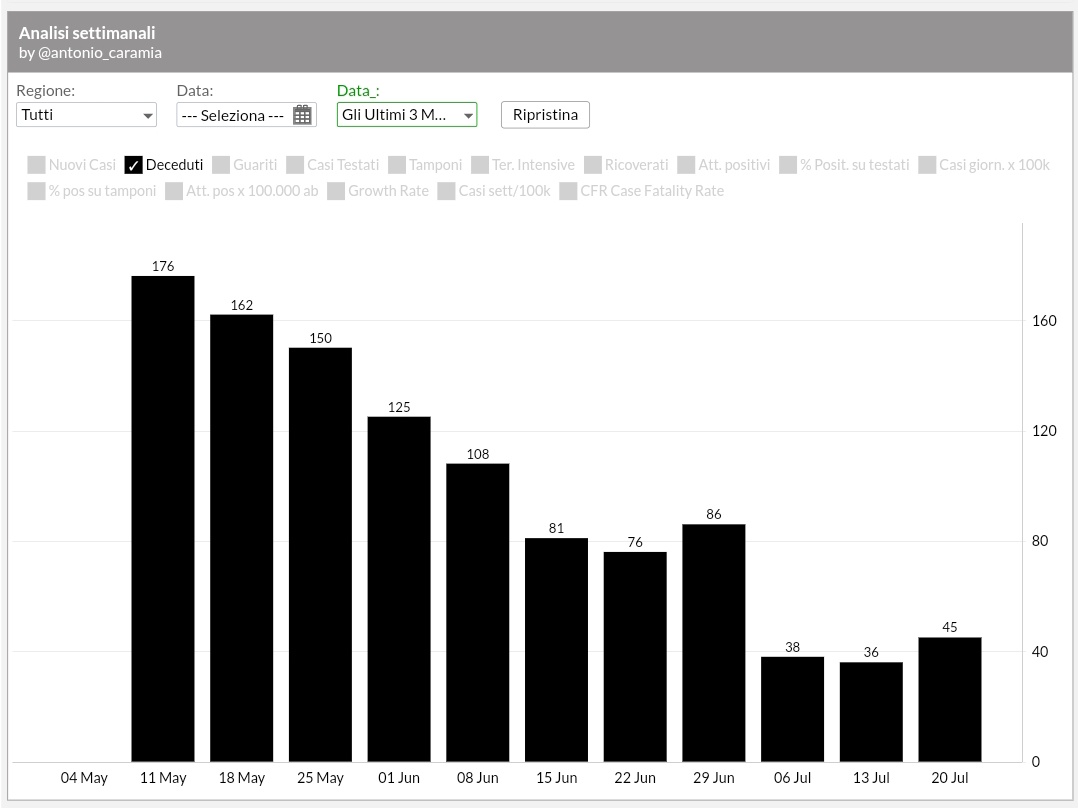Image resolution: width=1078 pixels, height=808 pixels.
Task: Select the 25 May bar with value 150
Action: [320, 555]
